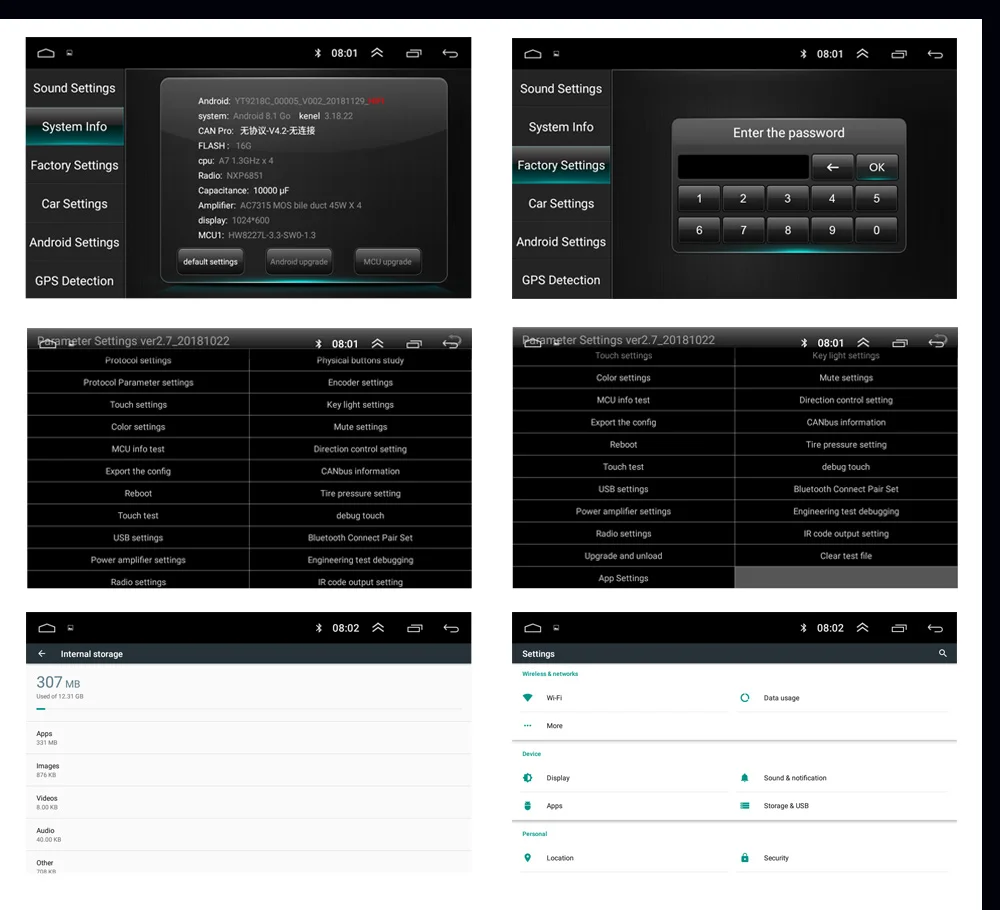Click the three-dots More icon
The image size is (1000, 910).
[x=527, y=726]
